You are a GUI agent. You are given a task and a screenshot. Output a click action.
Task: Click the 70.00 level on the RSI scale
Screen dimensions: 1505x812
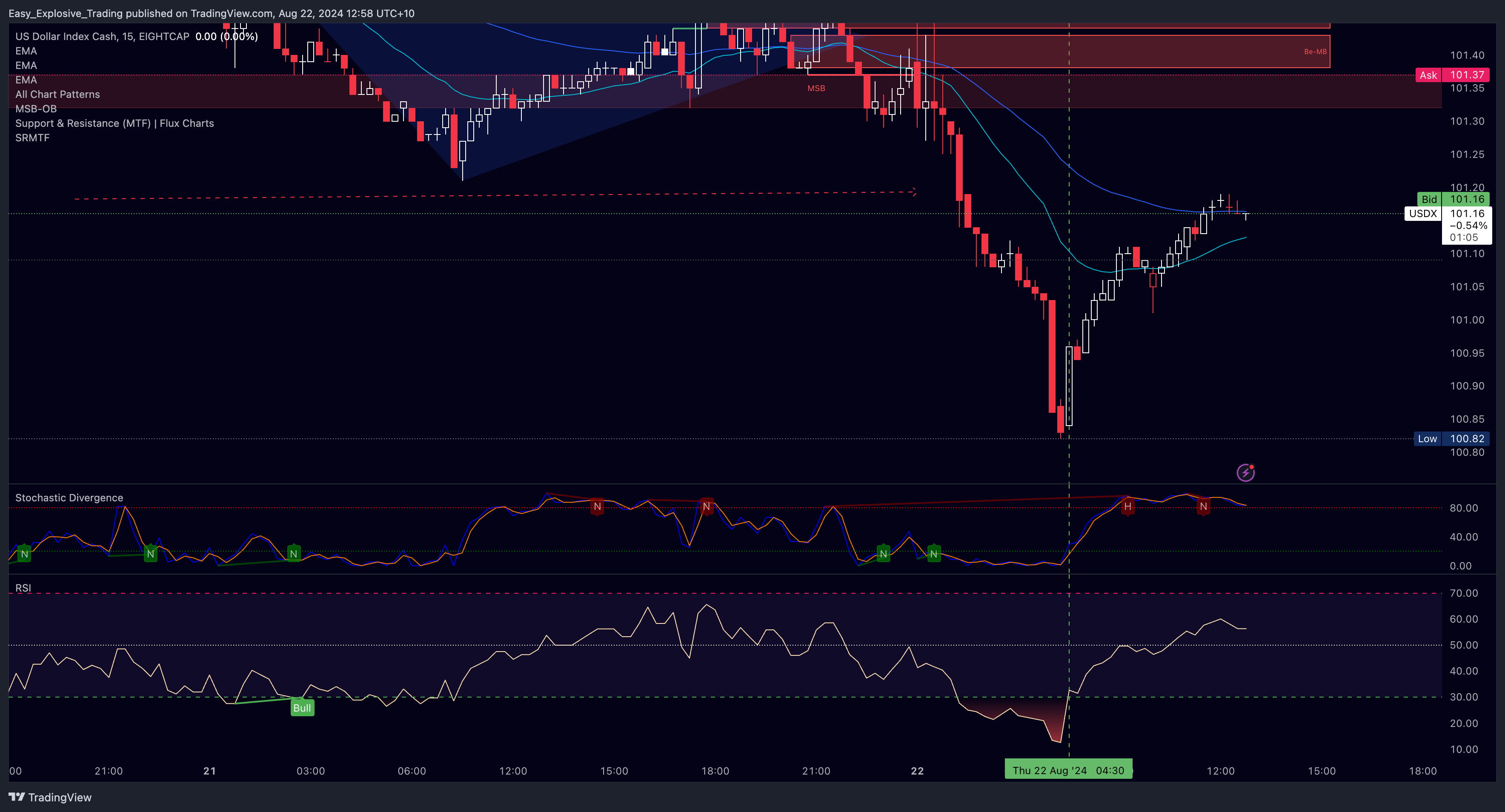click(x=1464, y=594)
